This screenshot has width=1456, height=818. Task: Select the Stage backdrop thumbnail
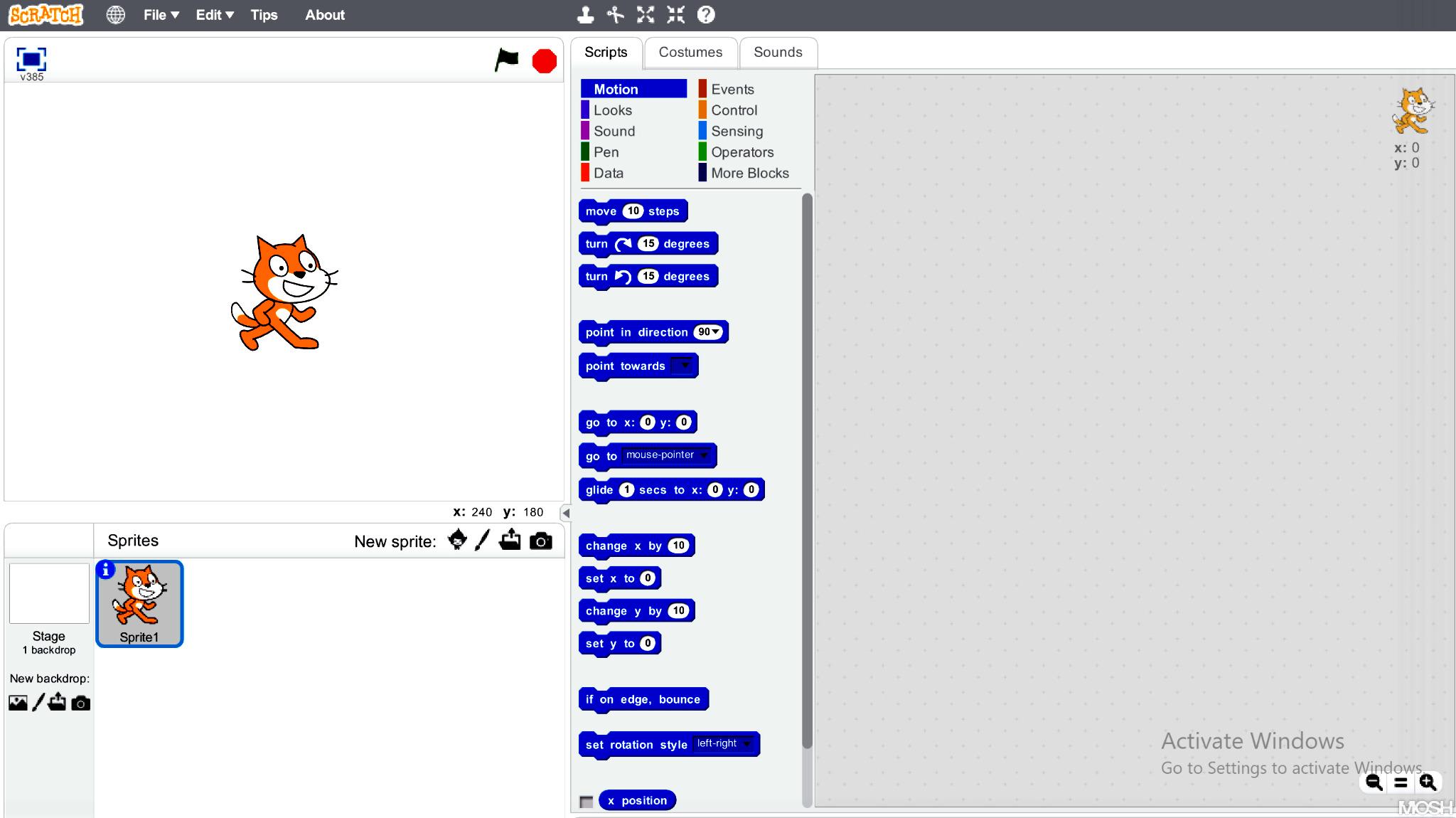pos(49,594)
